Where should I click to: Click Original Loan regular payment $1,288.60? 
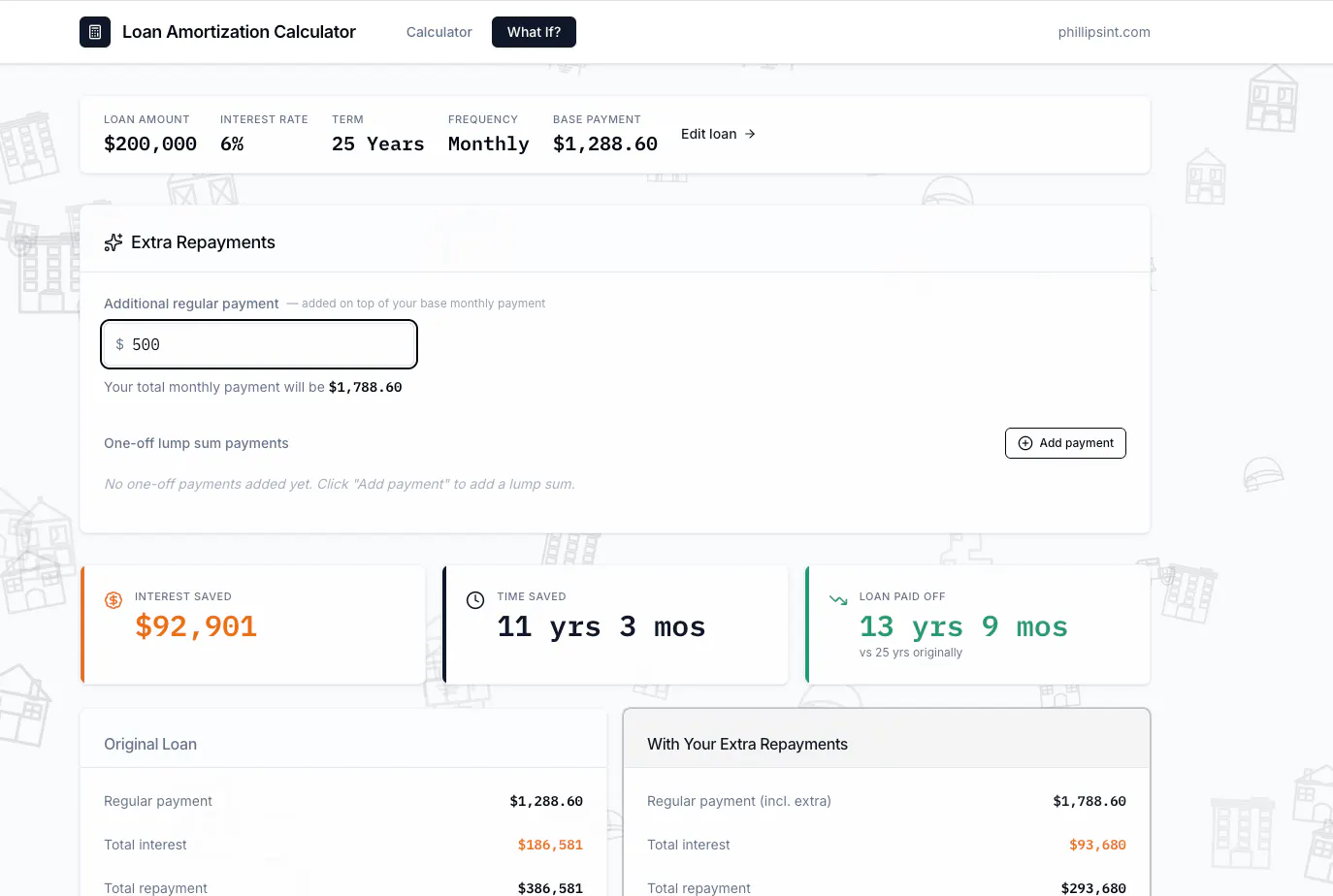click(546, 801)
